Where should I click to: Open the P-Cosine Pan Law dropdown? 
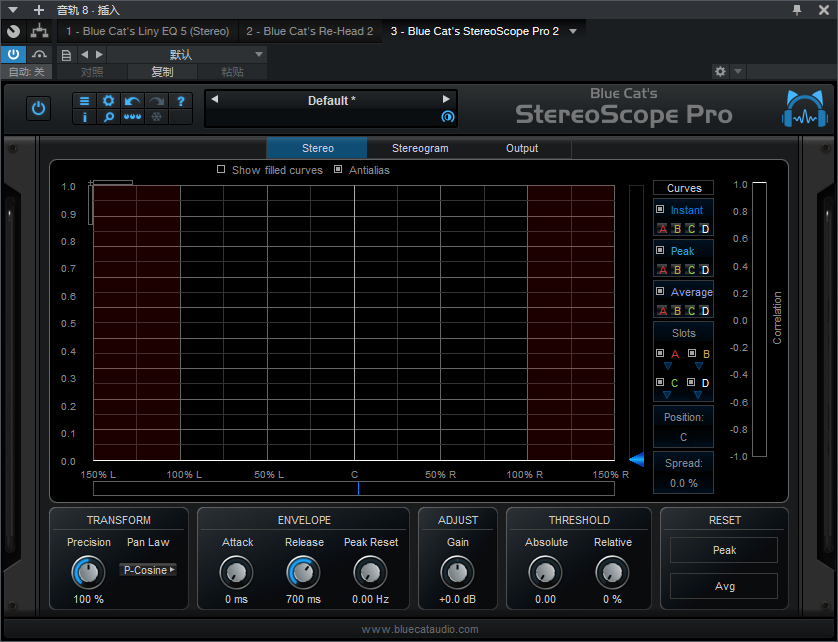(148, 570)
